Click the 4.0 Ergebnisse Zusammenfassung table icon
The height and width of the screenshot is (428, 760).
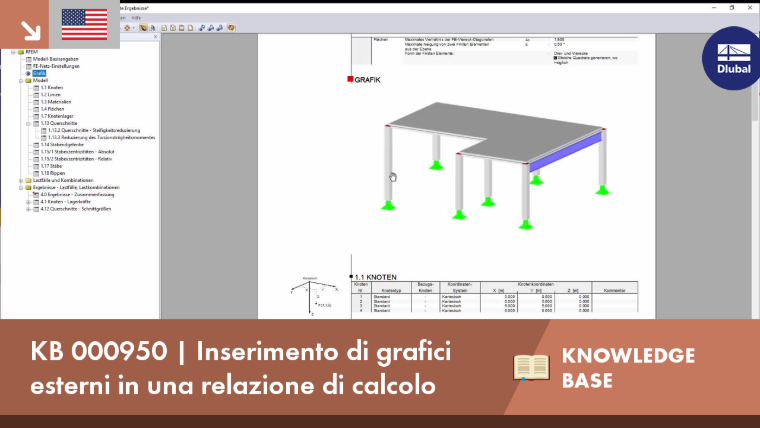36,194
